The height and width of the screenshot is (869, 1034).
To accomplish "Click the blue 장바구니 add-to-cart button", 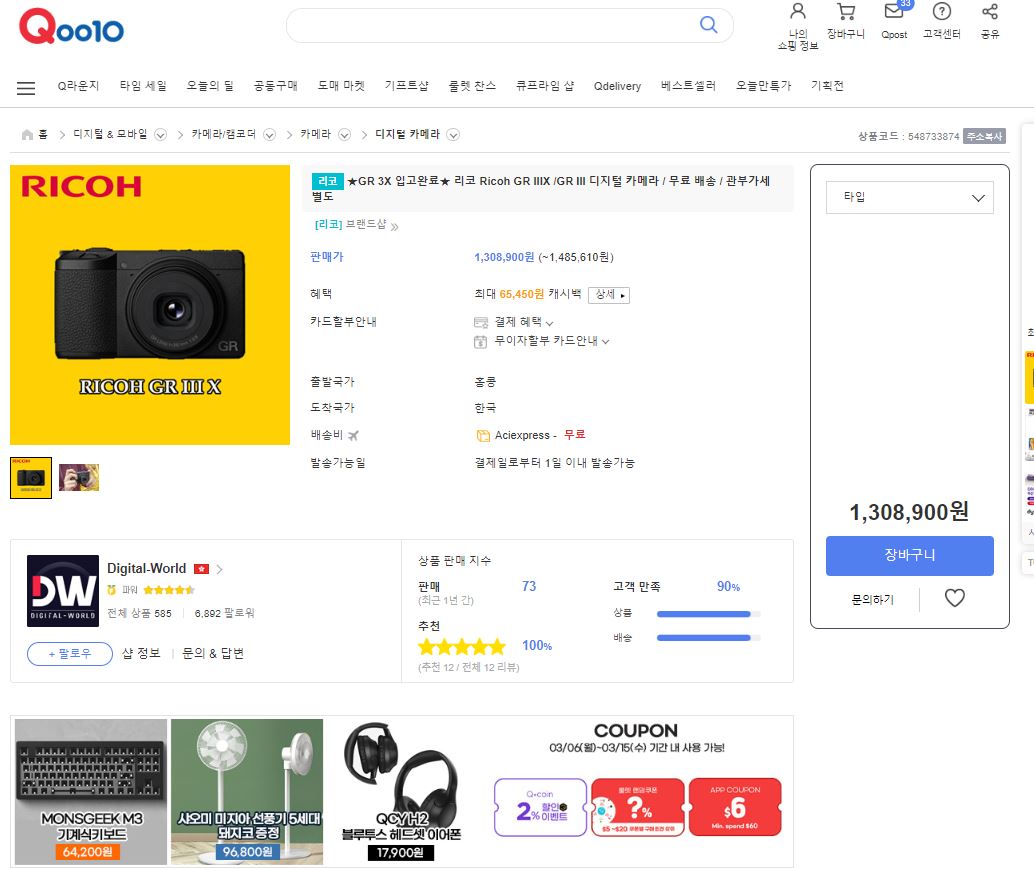I will pos(909,556).
